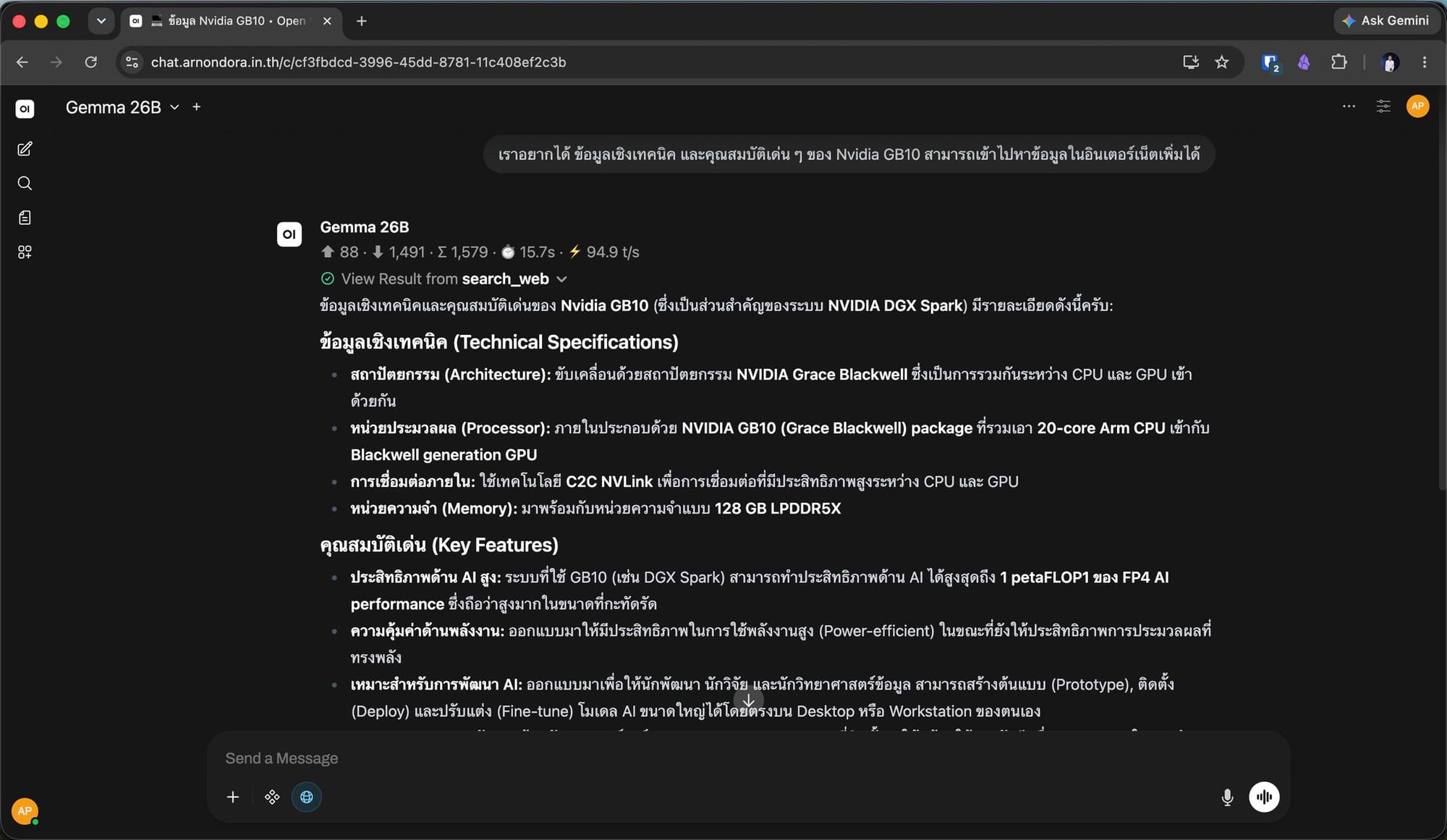Go back in browser history

click(22, 62)
